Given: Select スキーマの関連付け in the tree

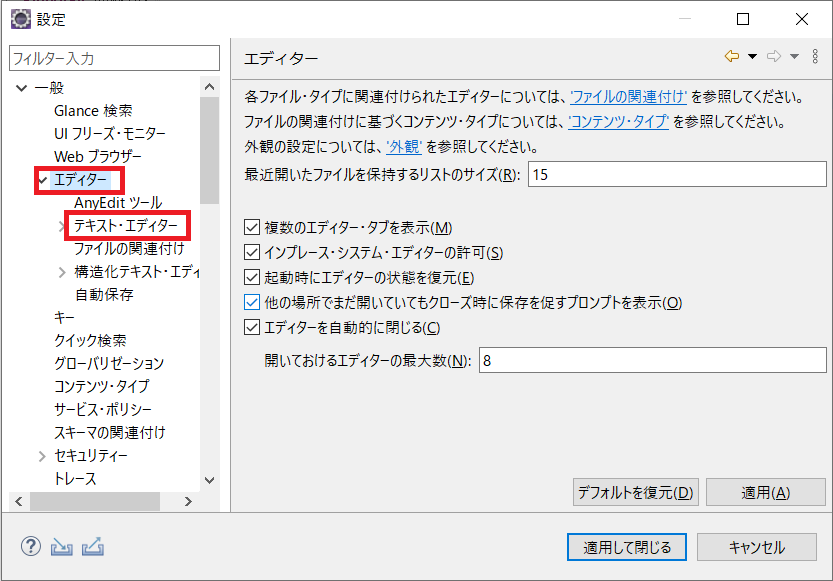Looking at the screenshot, I should [109, 433].
